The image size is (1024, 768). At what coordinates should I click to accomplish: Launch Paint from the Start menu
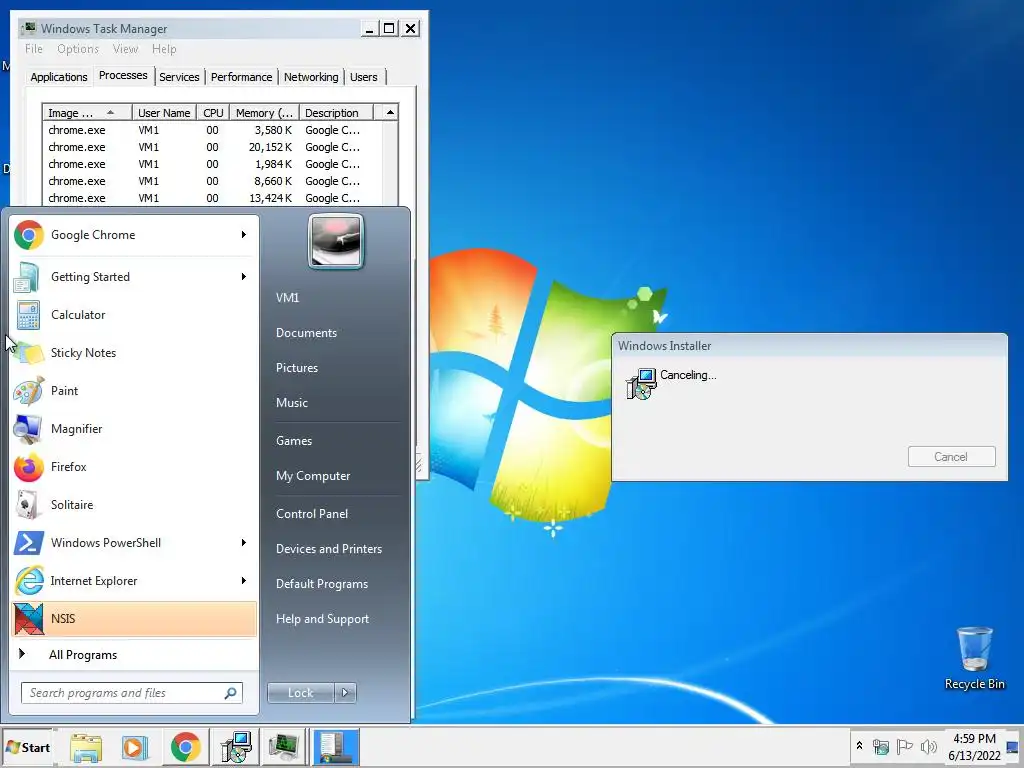click(134, 391)
